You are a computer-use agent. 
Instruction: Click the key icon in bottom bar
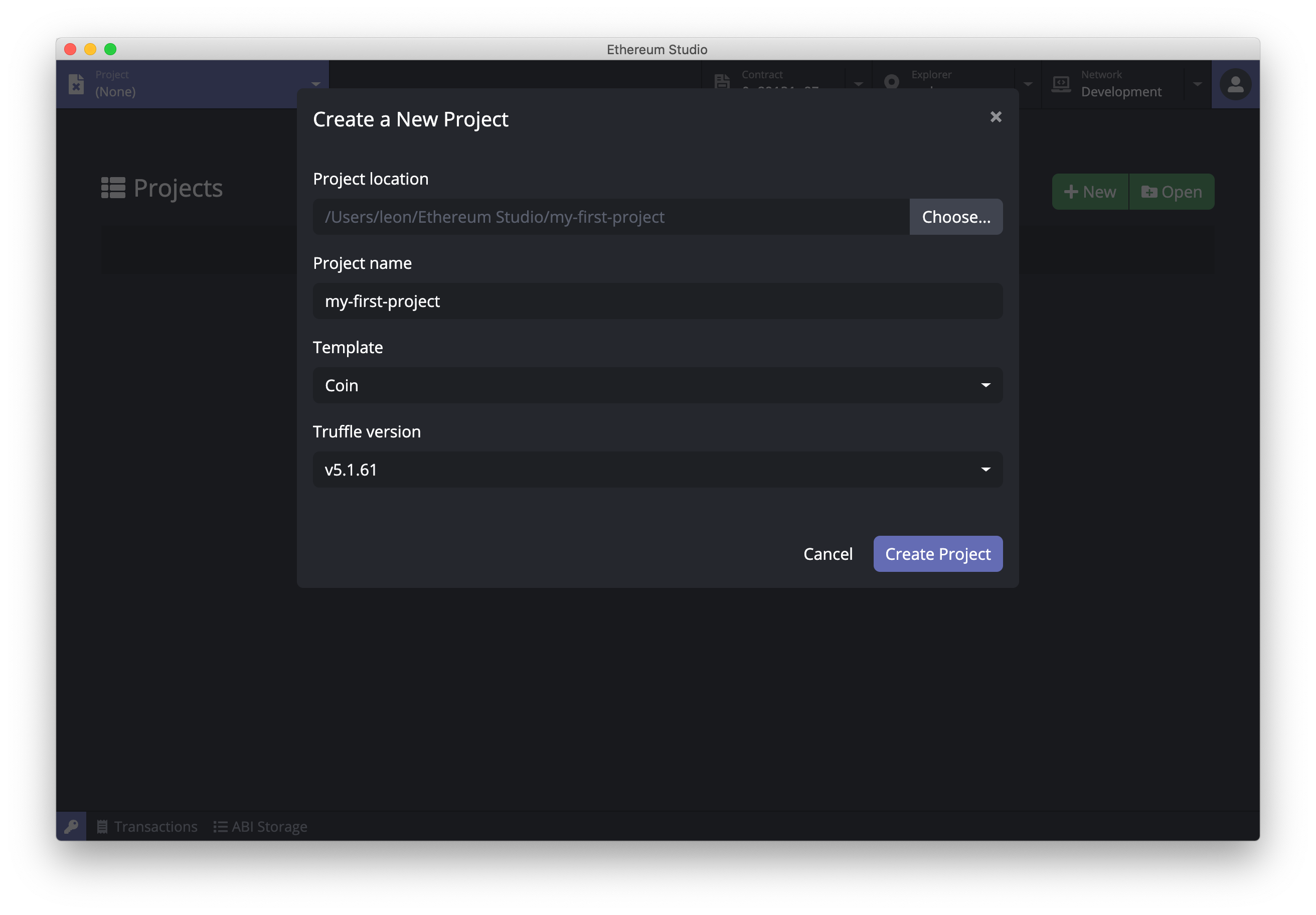[71, 826]
